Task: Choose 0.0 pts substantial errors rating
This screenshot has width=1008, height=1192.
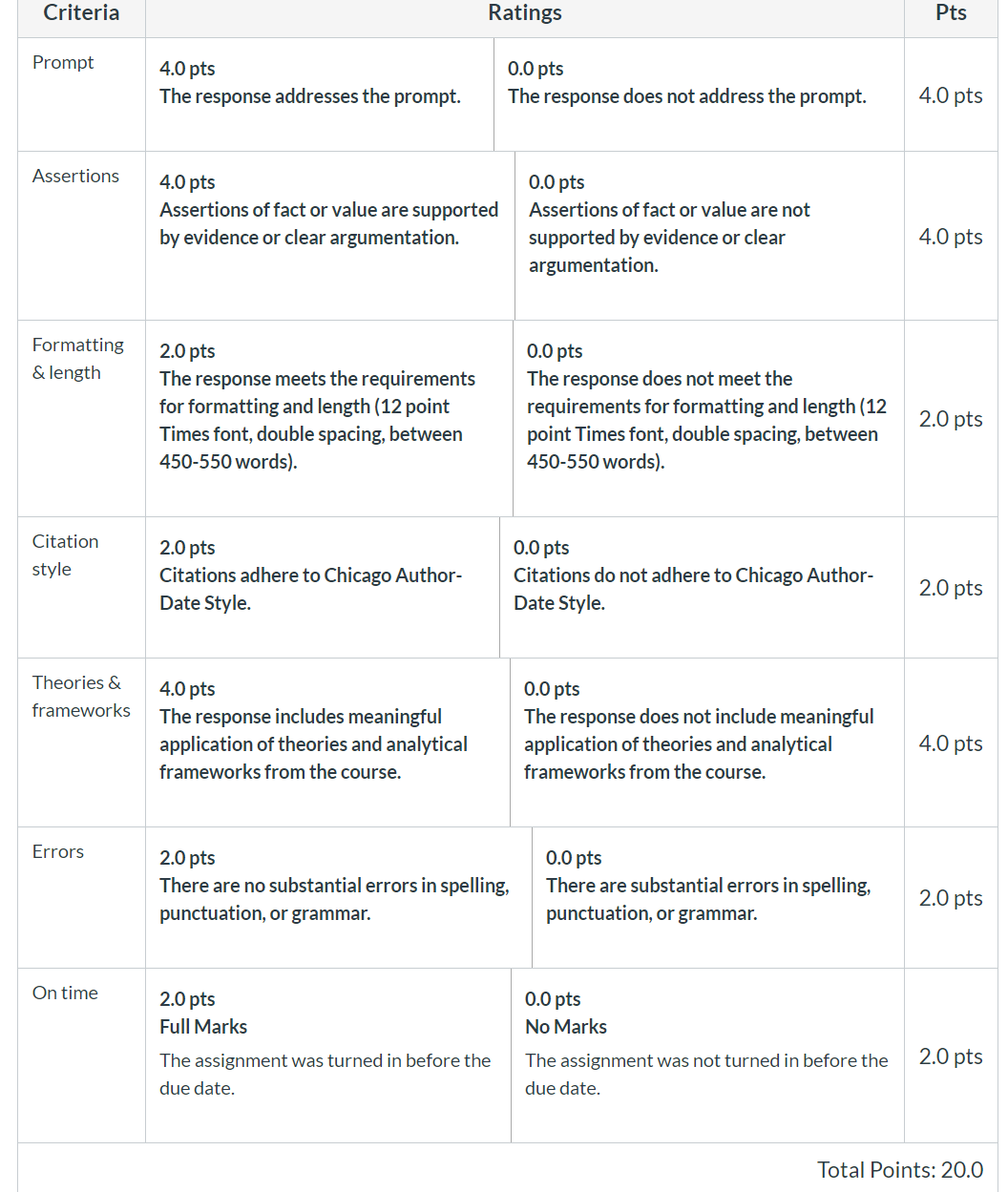Action: pyautogui.click(x=718, y=897)
